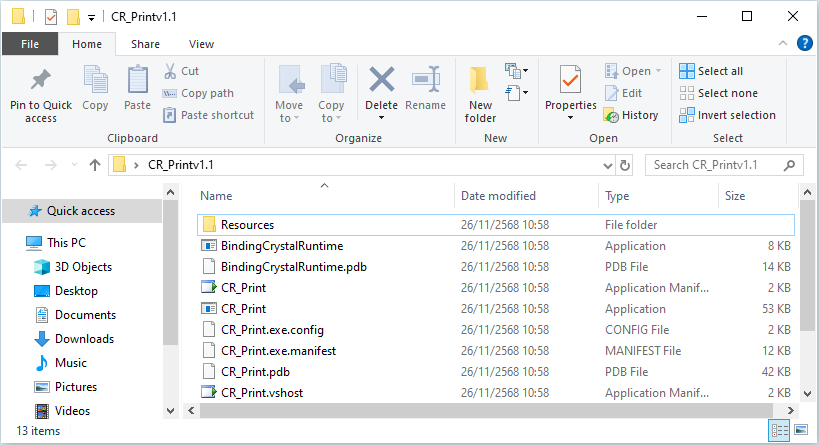Click Invert selection in the ribbon
Viewport: 819px width, 445px height.
pos(727,115)
